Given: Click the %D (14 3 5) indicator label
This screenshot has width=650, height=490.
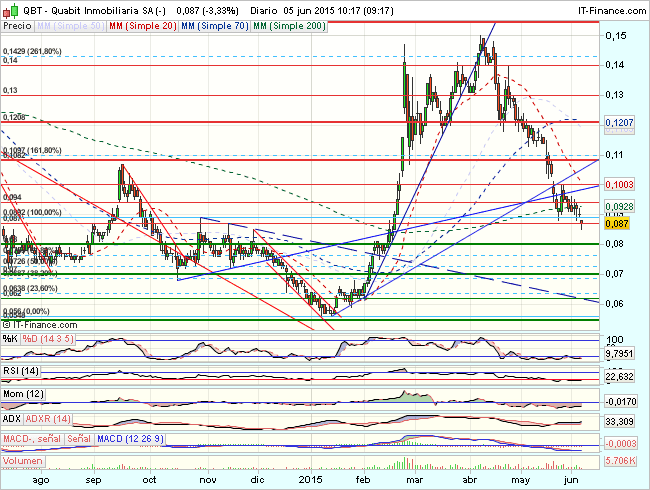Looking at the screenshot, I should click(48, 339).
